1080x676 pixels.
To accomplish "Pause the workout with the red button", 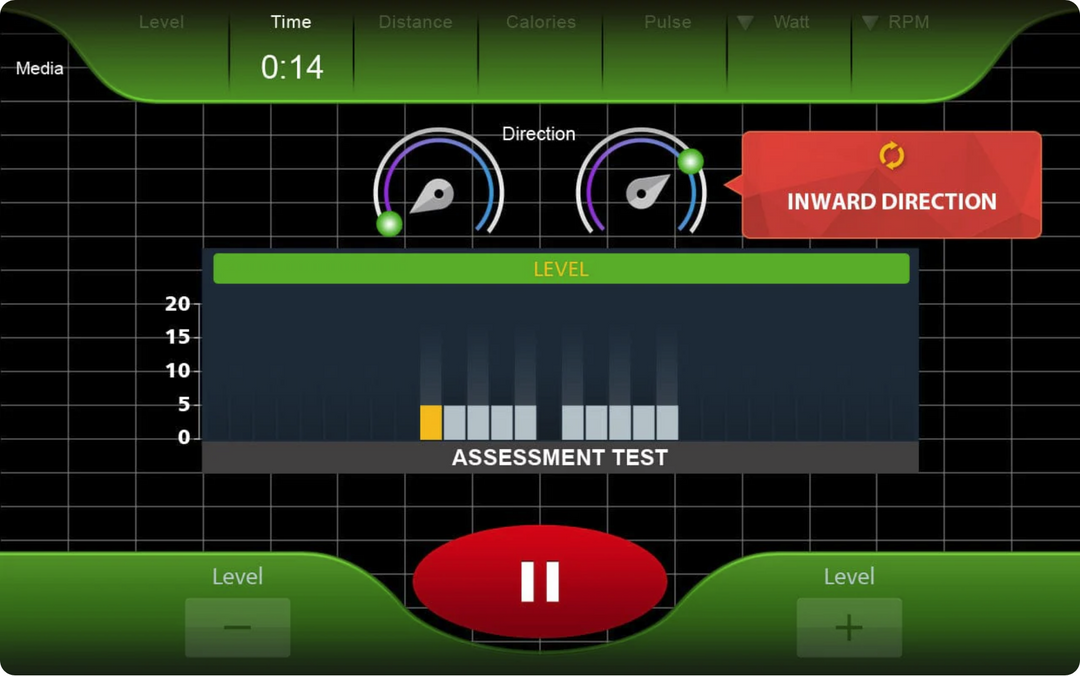I will point(540,581).
